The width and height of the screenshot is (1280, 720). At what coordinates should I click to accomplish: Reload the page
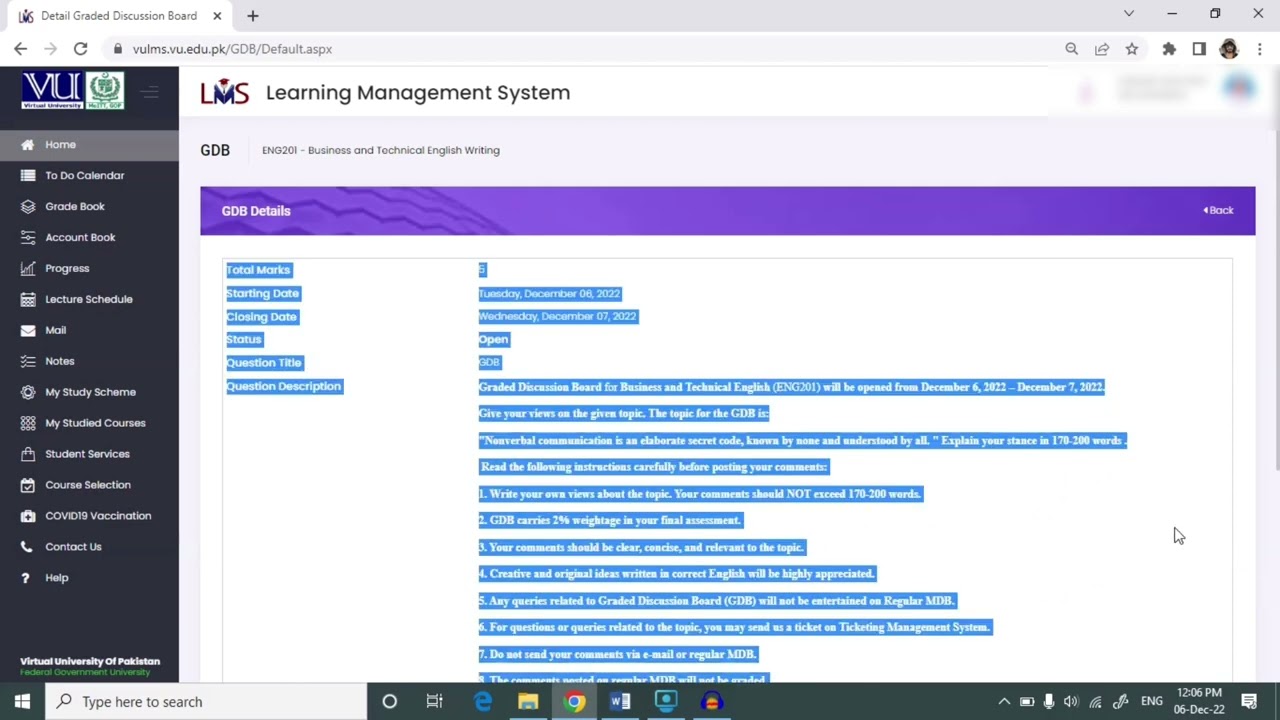(80, 49)
